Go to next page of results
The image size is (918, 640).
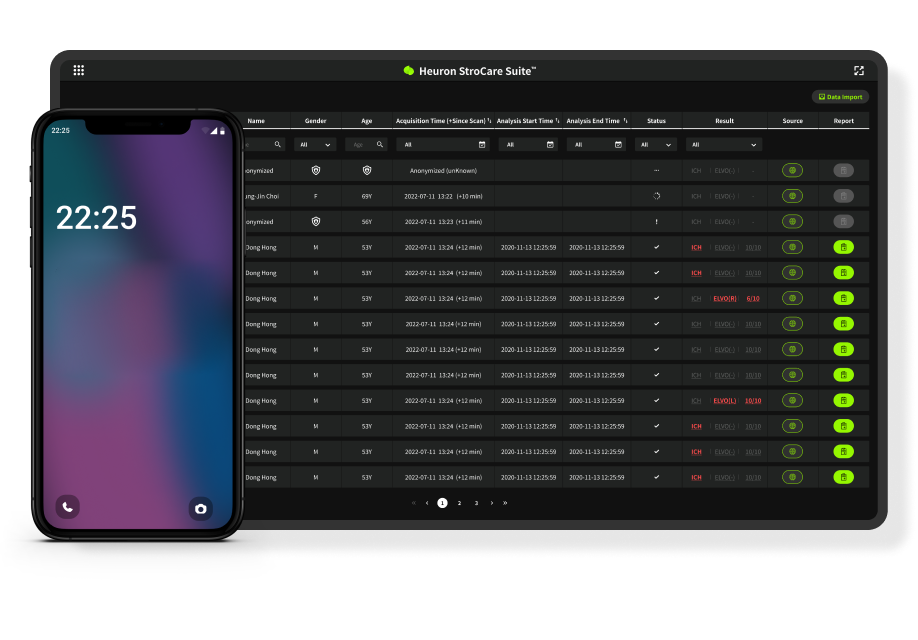coord(492,503)
